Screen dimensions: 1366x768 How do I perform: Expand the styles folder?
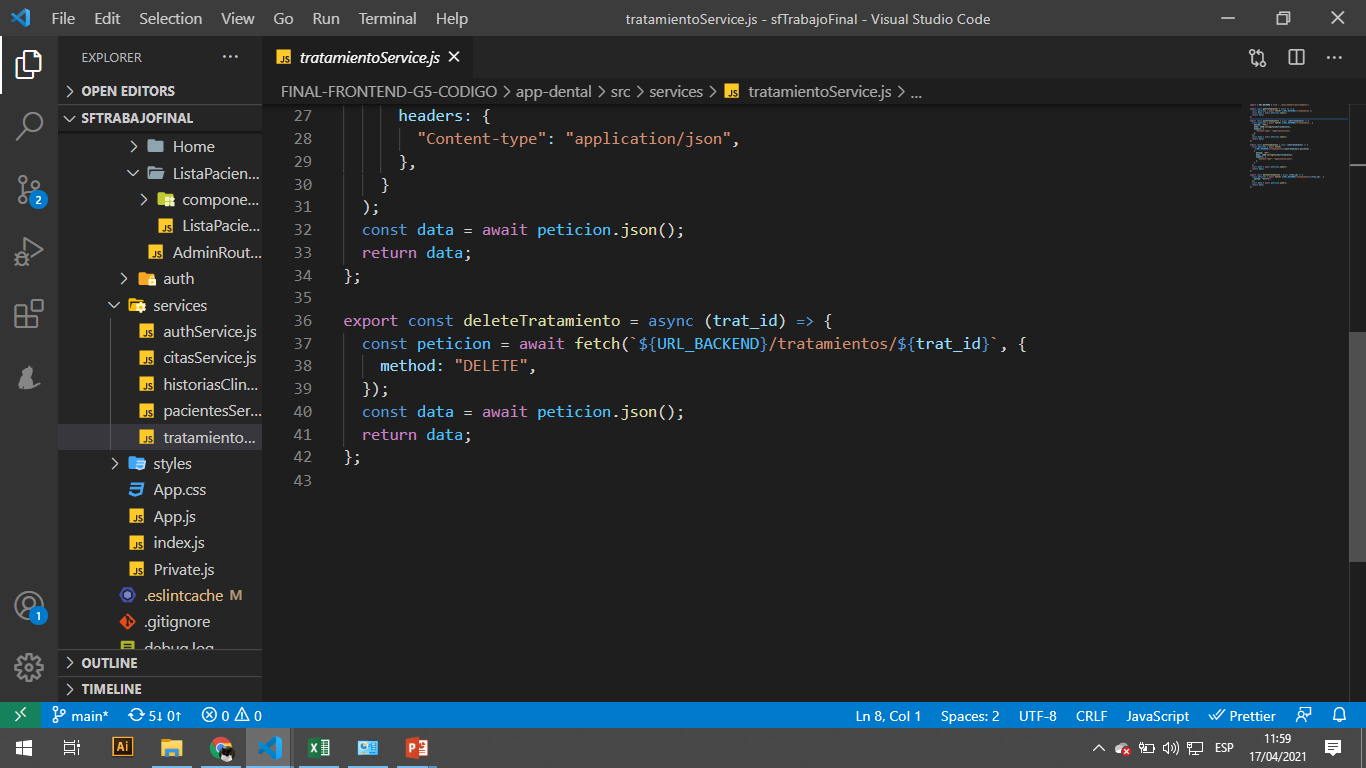click(160, 463)
